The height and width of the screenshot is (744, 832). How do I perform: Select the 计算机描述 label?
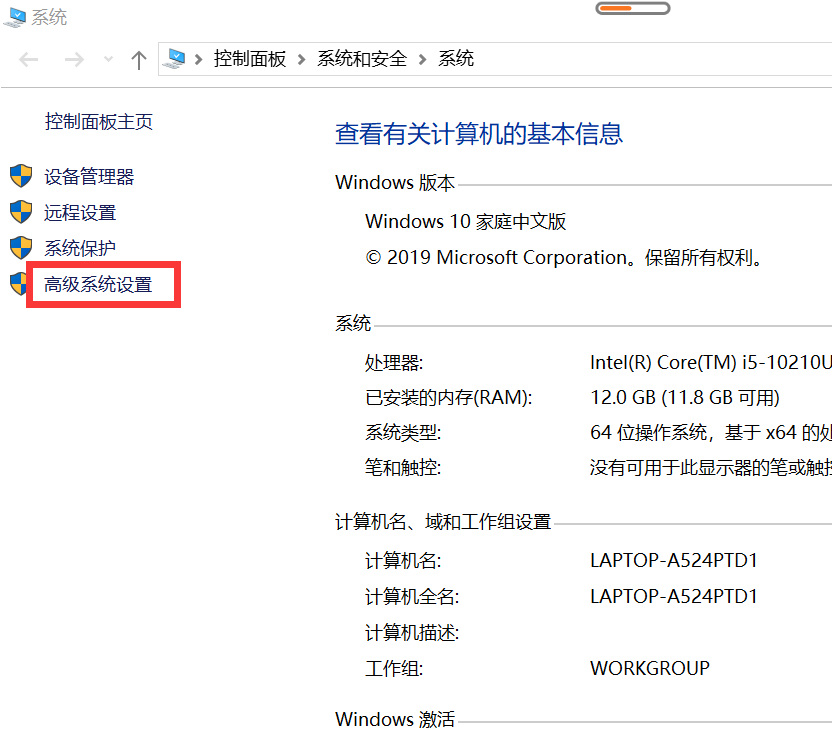pos(412,633)
